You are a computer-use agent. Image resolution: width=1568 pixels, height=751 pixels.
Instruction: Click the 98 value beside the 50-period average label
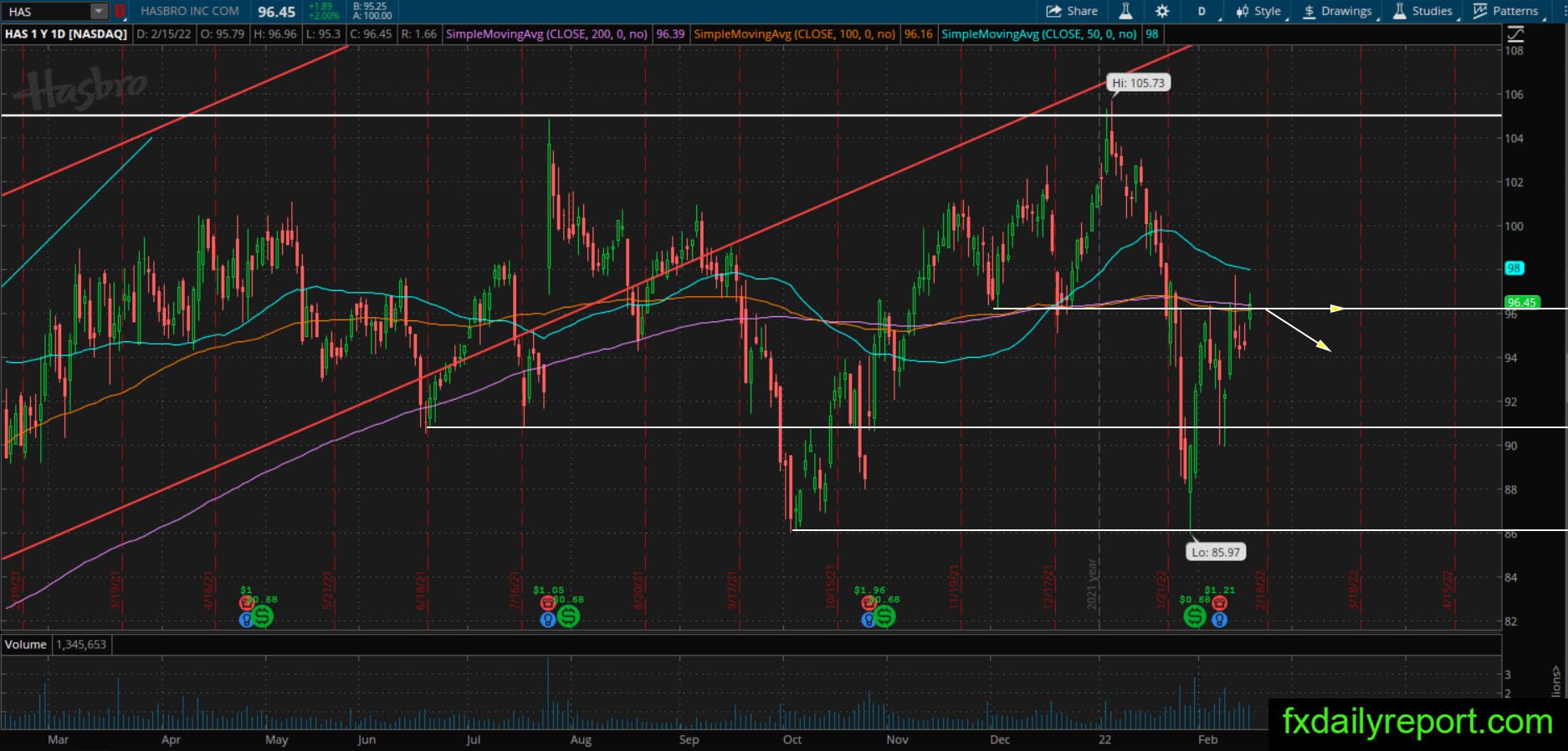coord(1152,34)
